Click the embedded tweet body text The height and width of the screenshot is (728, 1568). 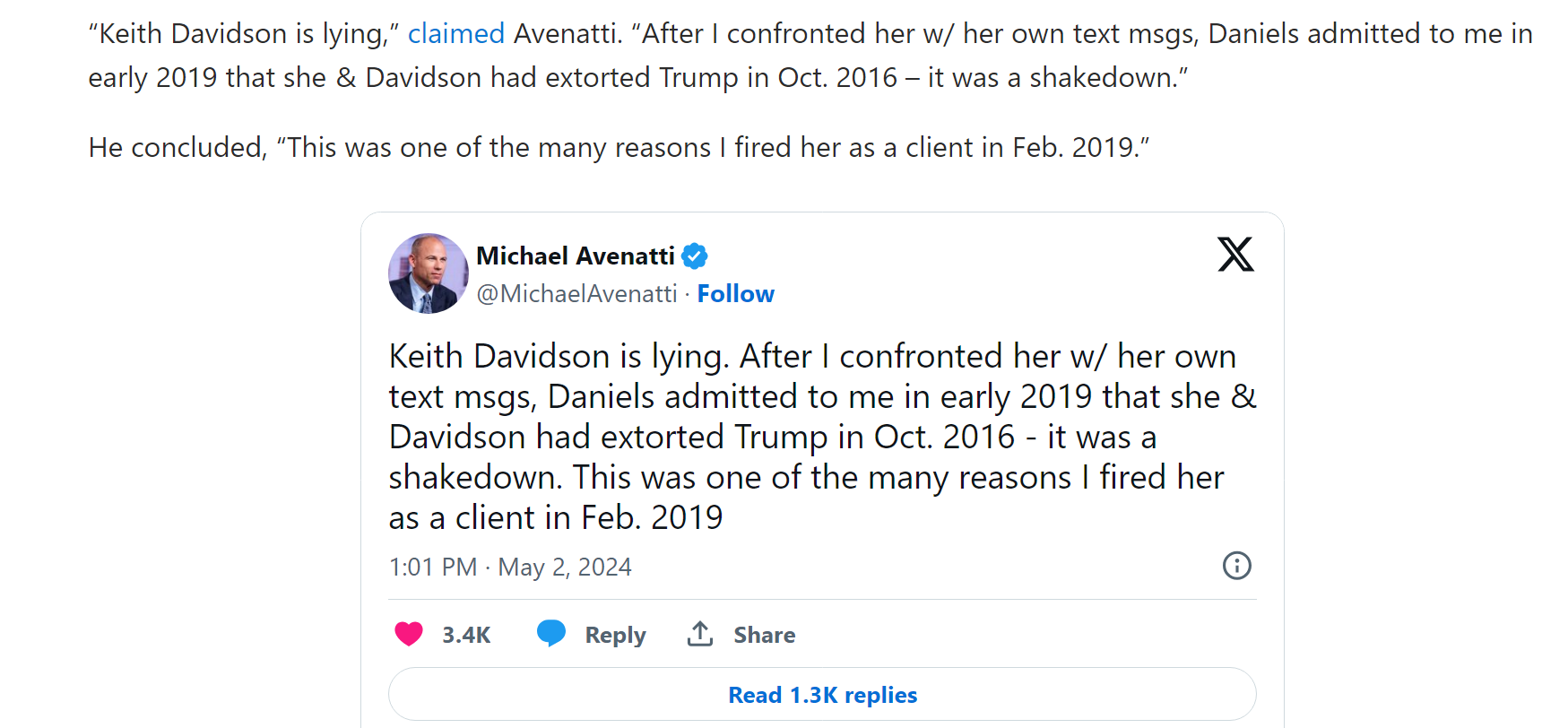coord(822,437)
